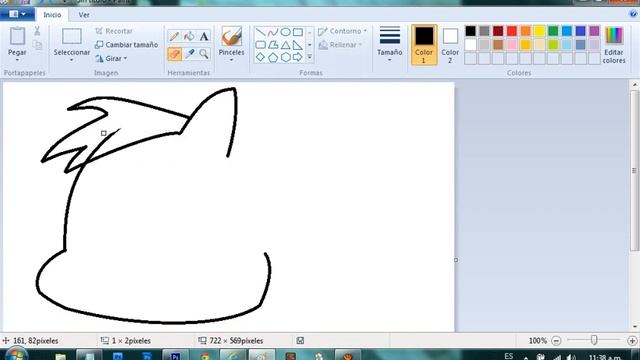This screenshot has height=360, width=640.
Task: Click the Pinceles brush icon
Action: (231, 37)
